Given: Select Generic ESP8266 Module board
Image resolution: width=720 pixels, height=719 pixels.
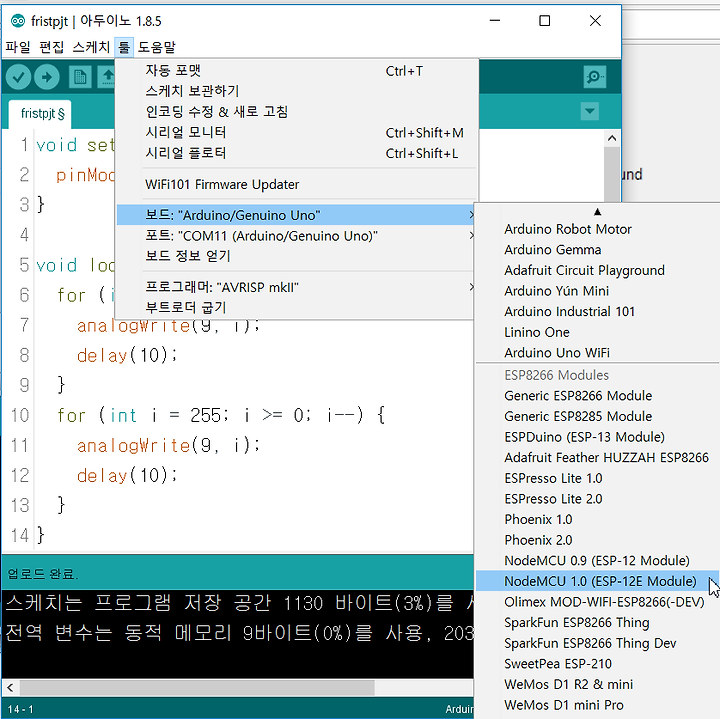Looking at the screenshot, I should pos(598,396).
